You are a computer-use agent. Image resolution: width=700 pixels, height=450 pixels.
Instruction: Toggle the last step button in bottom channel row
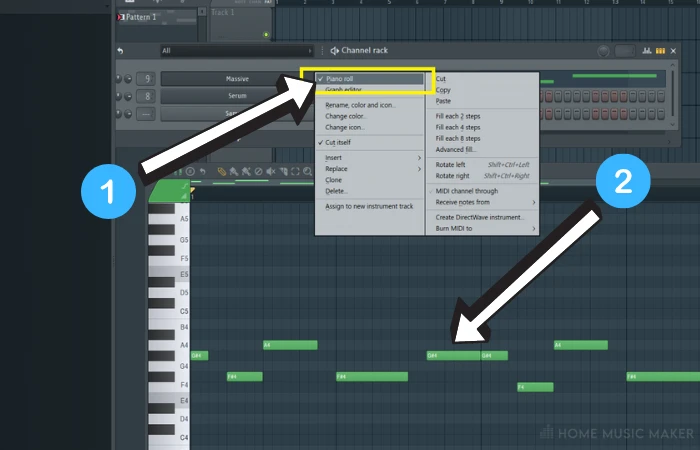[661, 114]
